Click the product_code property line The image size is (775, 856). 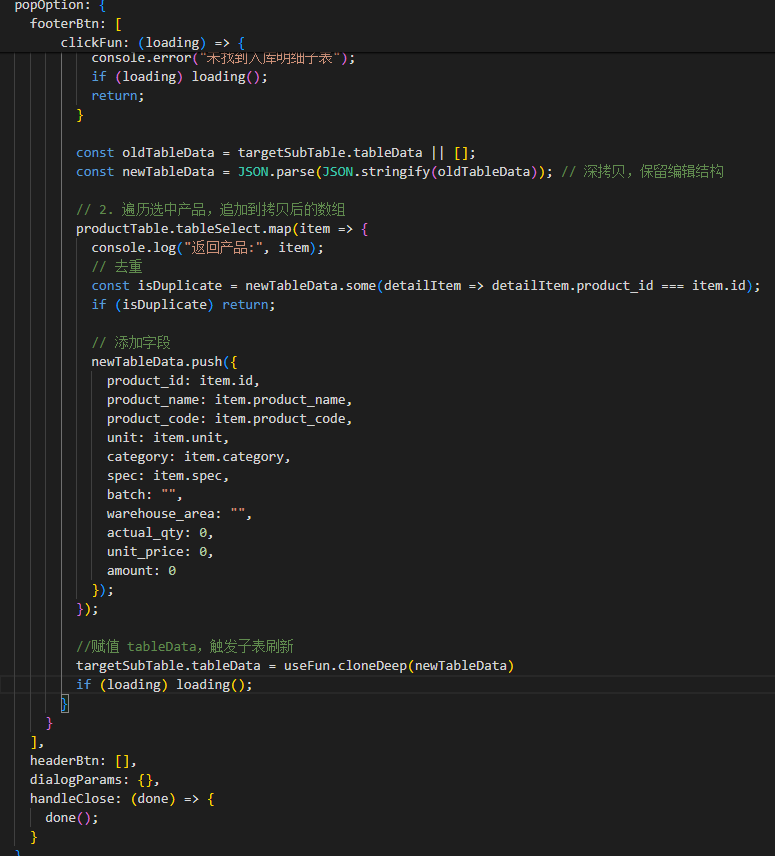pyautogui.click(x=229, y=419)
